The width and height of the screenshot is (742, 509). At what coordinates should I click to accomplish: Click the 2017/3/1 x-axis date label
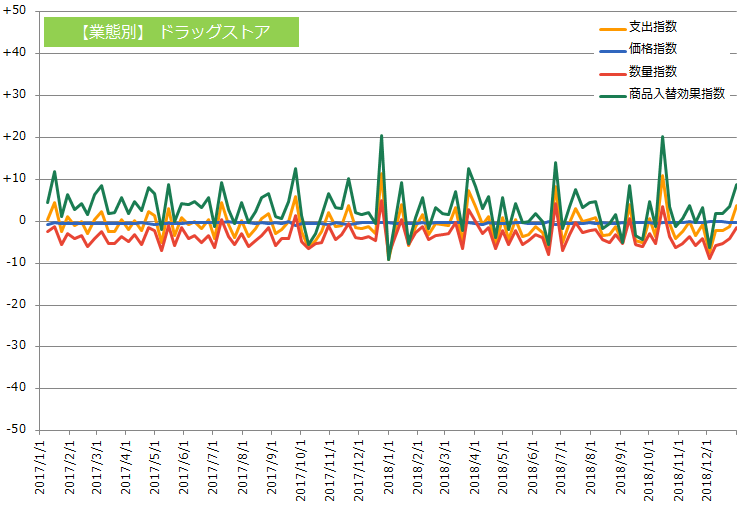click(97, 468)
